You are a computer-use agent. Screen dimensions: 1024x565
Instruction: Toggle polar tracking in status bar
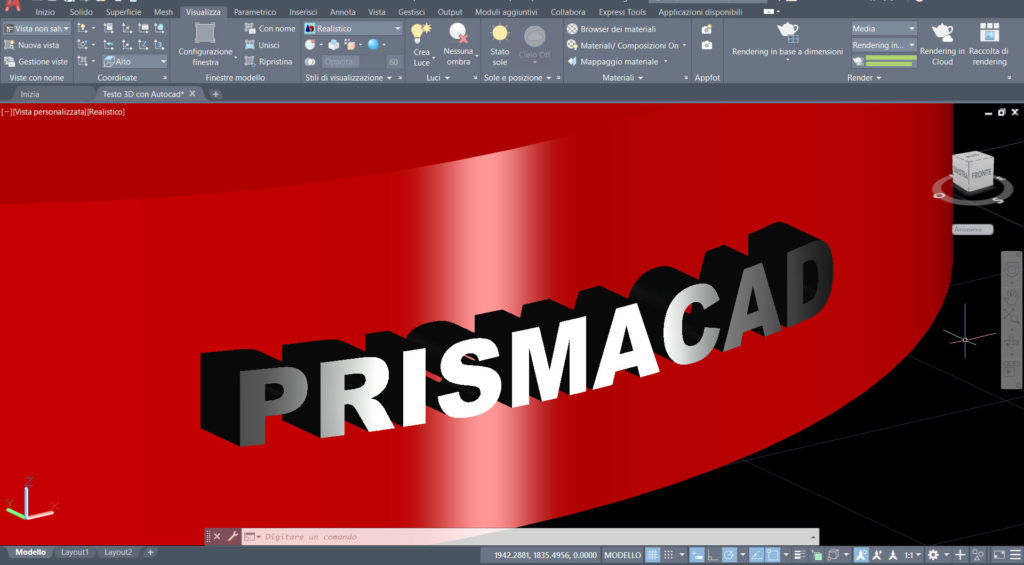pyautogui.click(x=729, y=555)
